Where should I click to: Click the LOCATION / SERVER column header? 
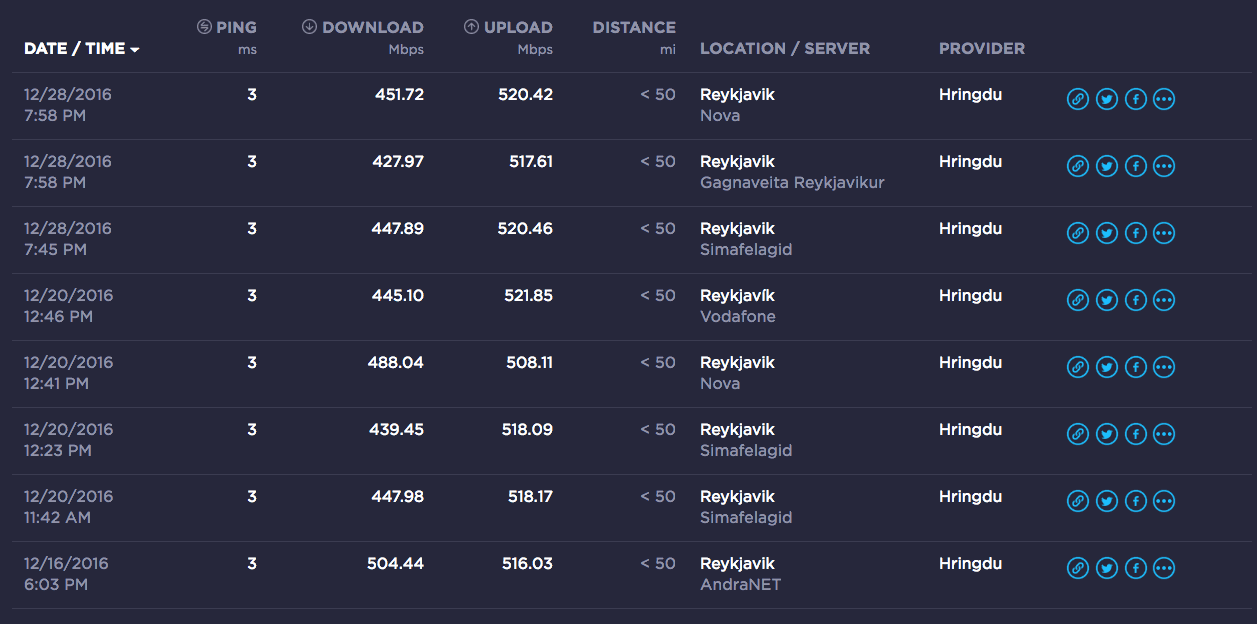[x=784, y=48]
